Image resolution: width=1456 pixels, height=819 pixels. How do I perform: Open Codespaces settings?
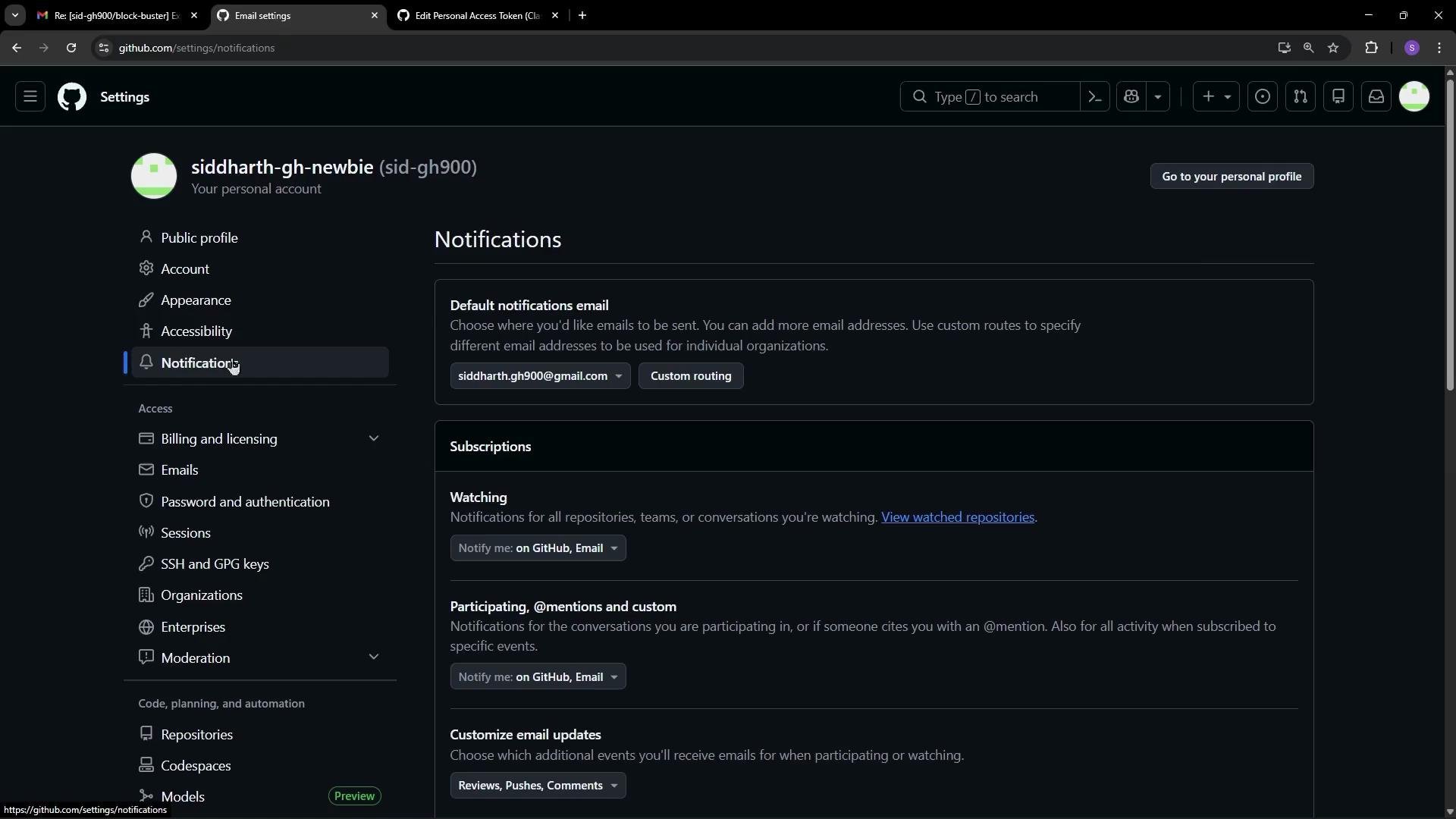(260, 766)
